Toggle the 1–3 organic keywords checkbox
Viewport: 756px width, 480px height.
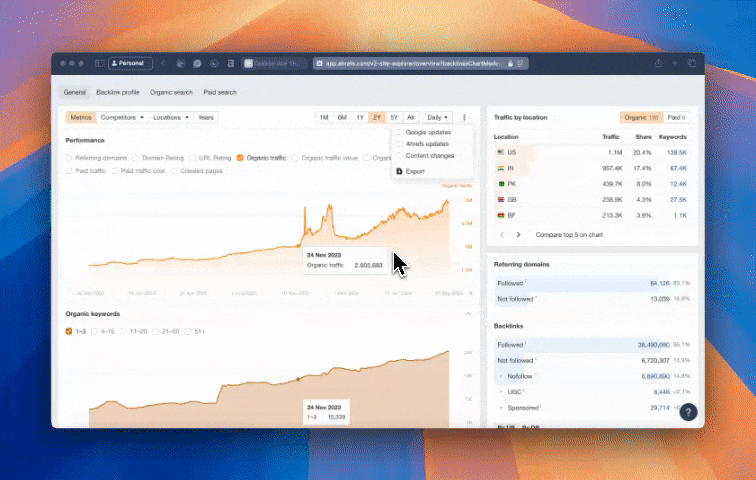pyautogui.click(x=68, y=331)
